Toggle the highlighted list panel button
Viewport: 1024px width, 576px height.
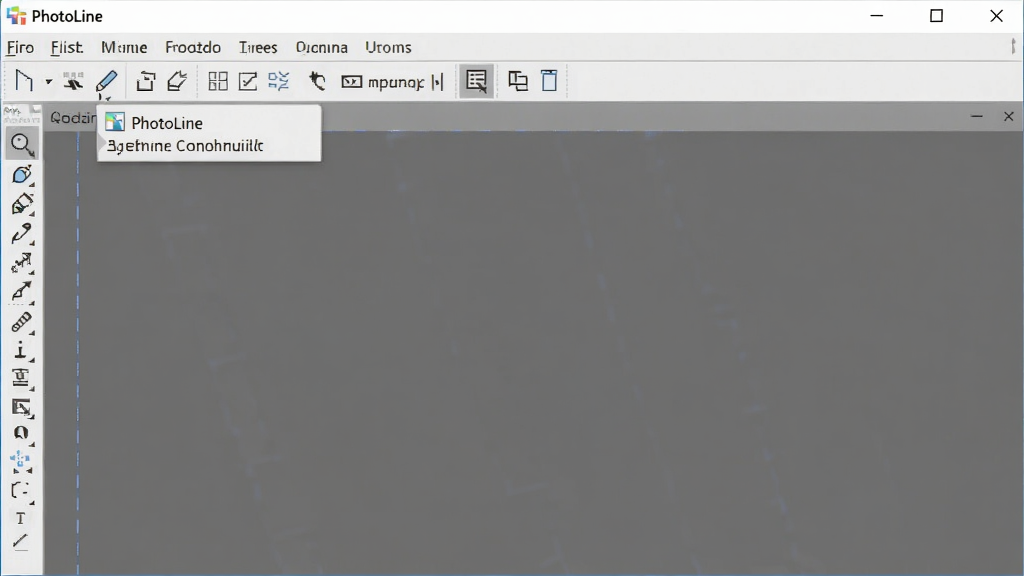[476, 81]
